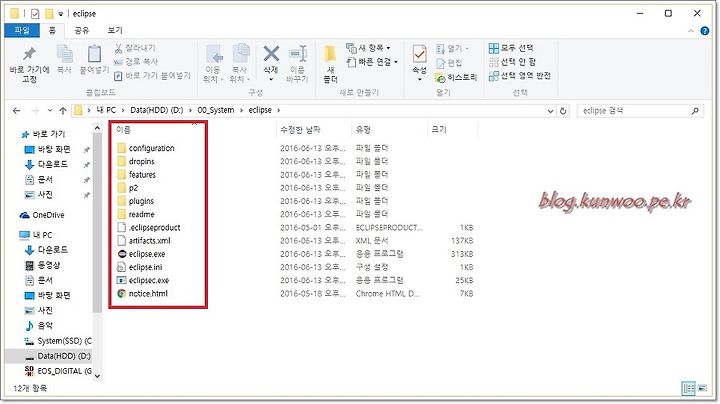Open the Copy to (복사 위치) dropdown
The height and width of the screenshot is (404, 720).
pos(239,79)
